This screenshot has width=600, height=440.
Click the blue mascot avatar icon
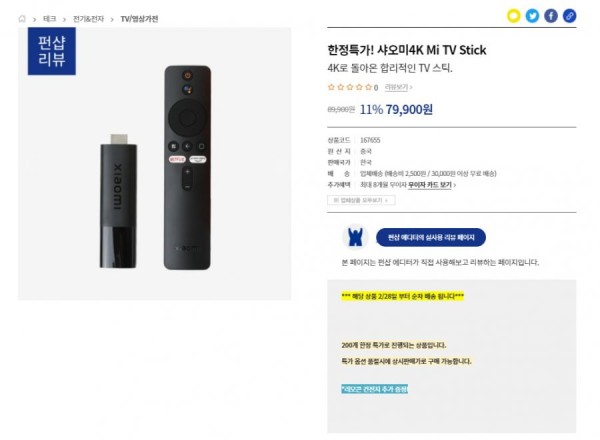[355, 237]
